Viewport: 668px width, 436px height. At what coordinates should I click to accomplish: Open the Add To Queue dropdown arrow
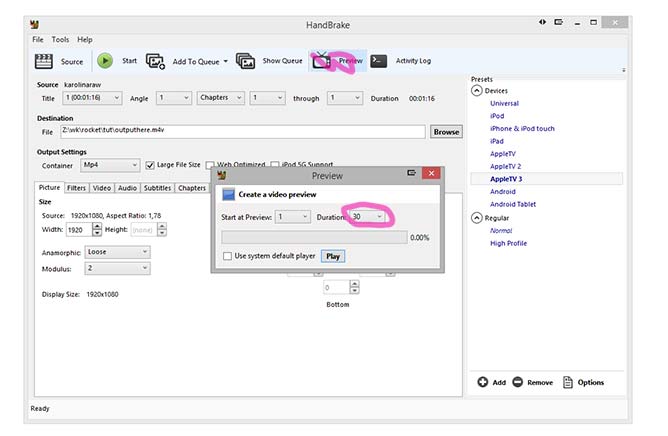pos(226,61)
